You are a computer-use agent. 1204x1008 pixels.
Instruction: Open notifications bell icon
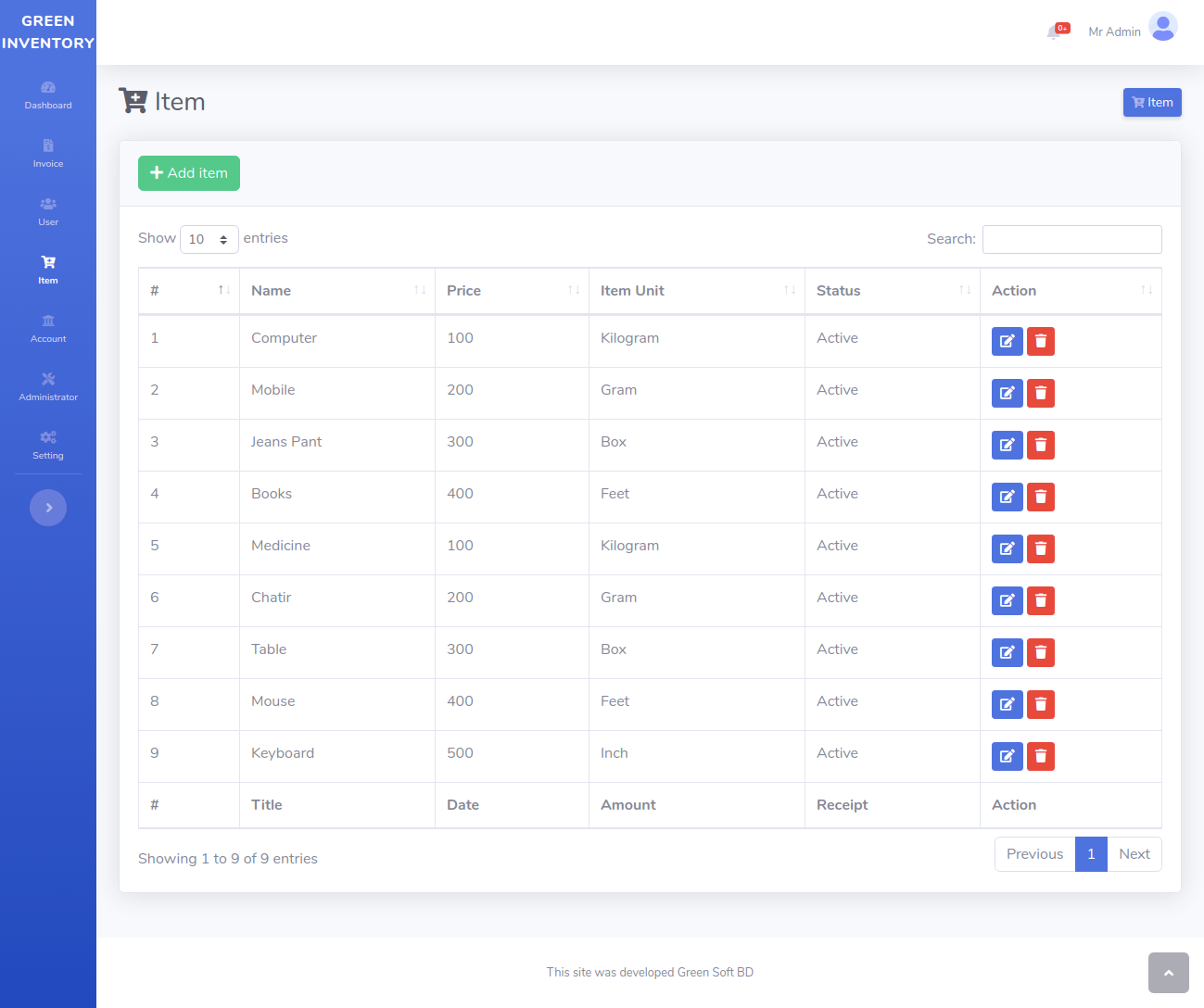tap(1055, 31)
